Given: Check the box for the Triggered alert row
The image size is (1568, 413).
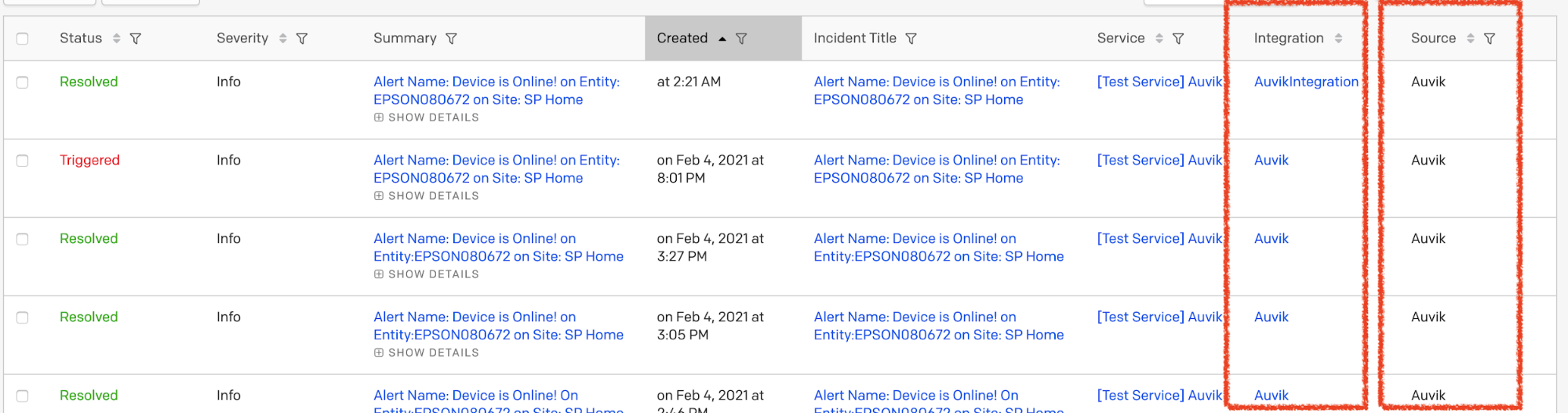Looking at the screenshot, I should [x=23, y=161].
